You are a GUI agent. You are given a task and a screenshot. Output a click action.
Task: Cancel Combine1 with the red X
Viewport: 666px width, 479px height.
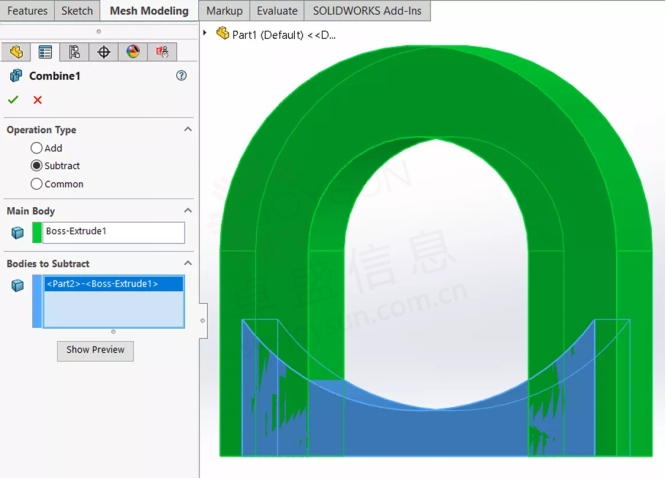37,100
